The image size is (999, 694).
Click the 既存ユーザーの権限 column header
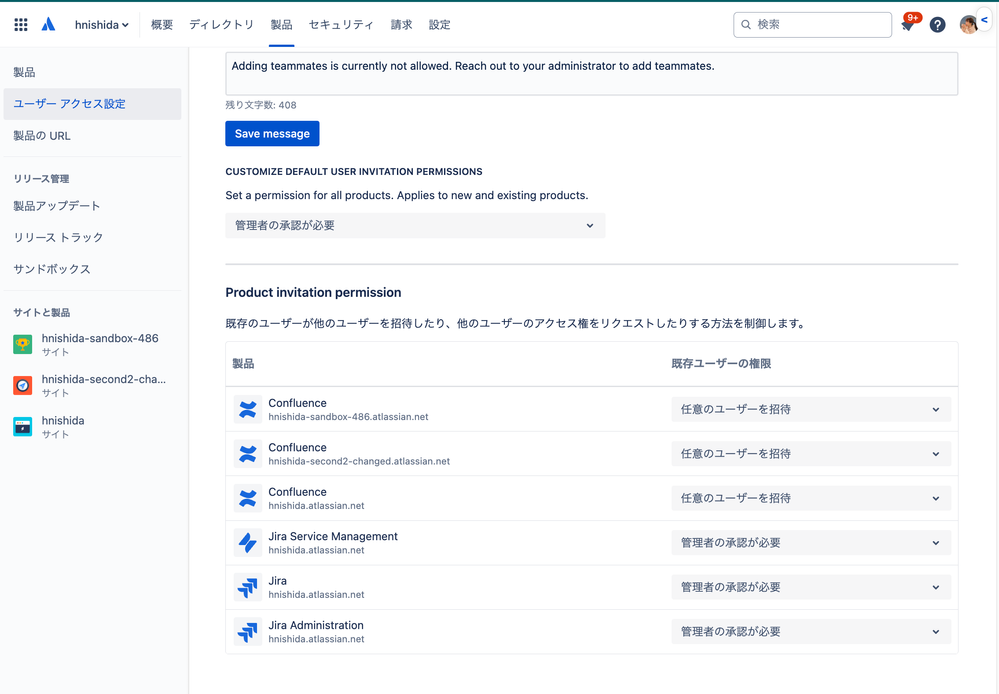tap(721, 364)
